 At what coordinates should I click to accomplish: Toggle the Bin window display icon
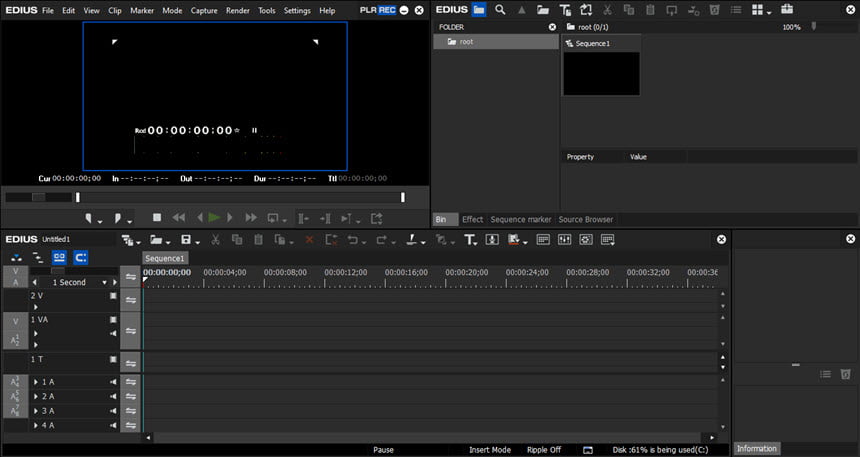(543, 240)
